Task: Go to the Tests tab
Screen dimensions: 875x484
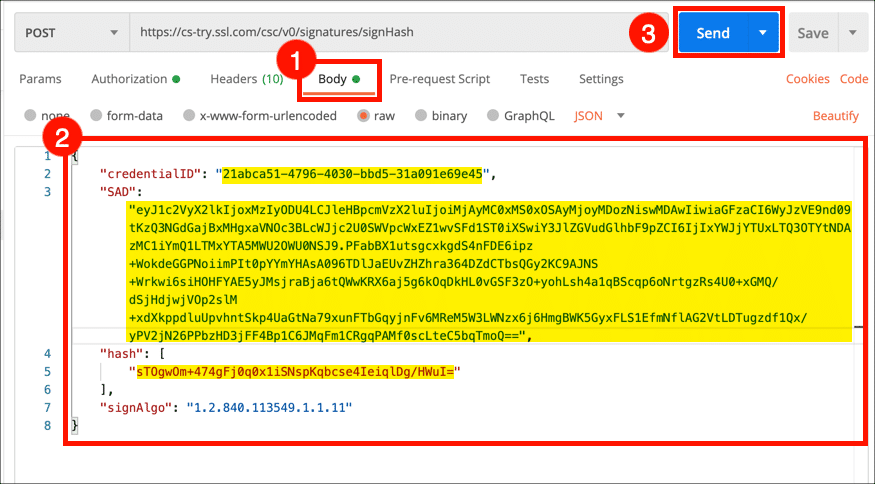Action: [x=534, y=79]
